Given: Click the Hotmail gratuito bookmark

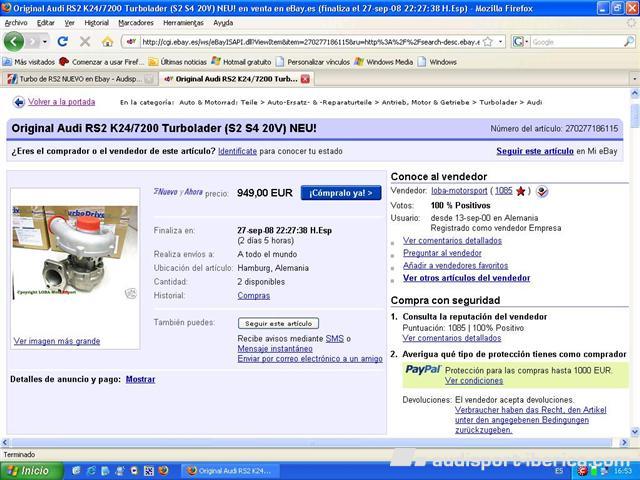Looking at the screenshot, I should (x=241, y=62).
